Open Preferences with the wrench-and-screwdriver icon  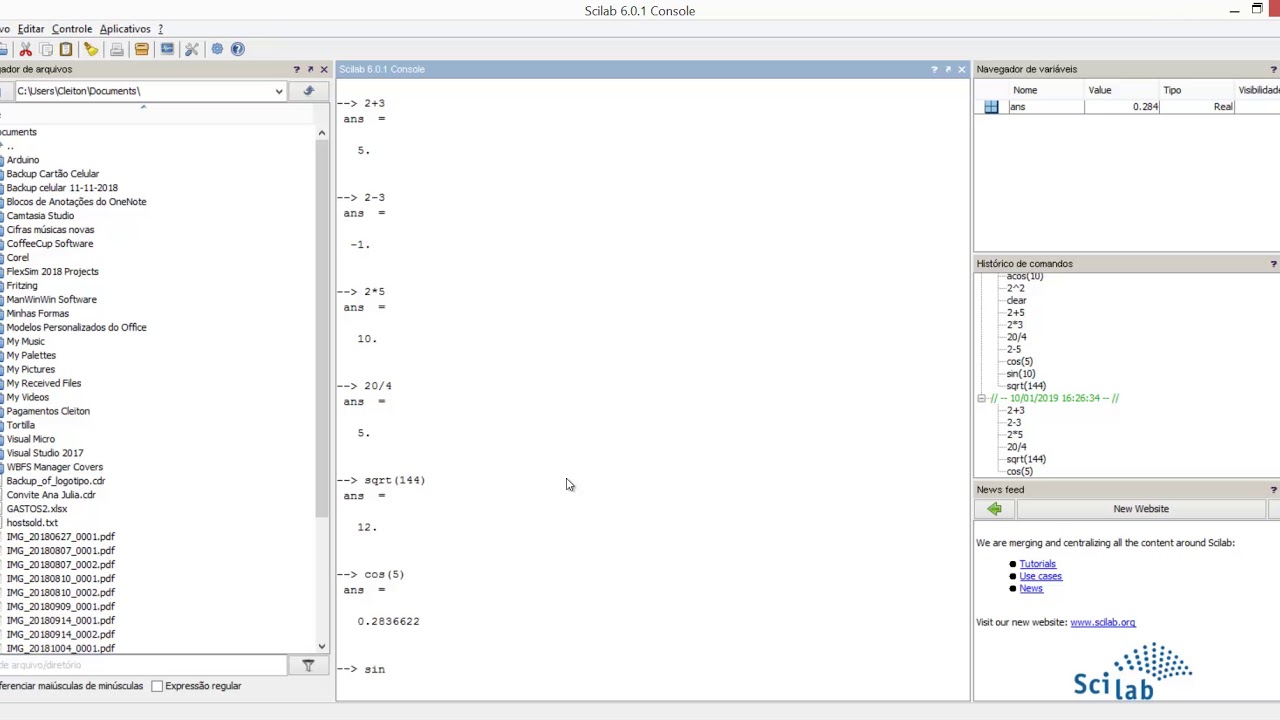pyautogui.click(x=192, y=49)
